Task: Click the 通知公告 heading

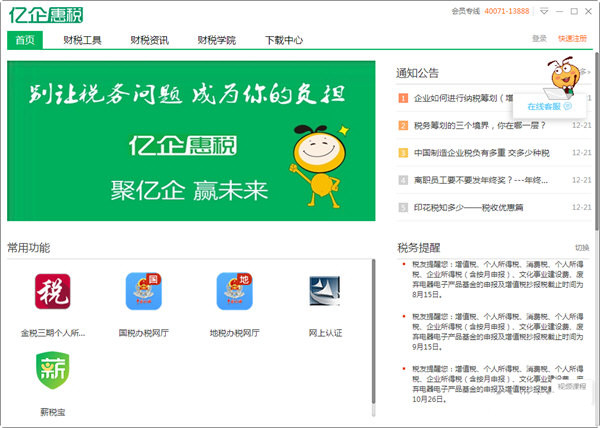Action: 417,73
